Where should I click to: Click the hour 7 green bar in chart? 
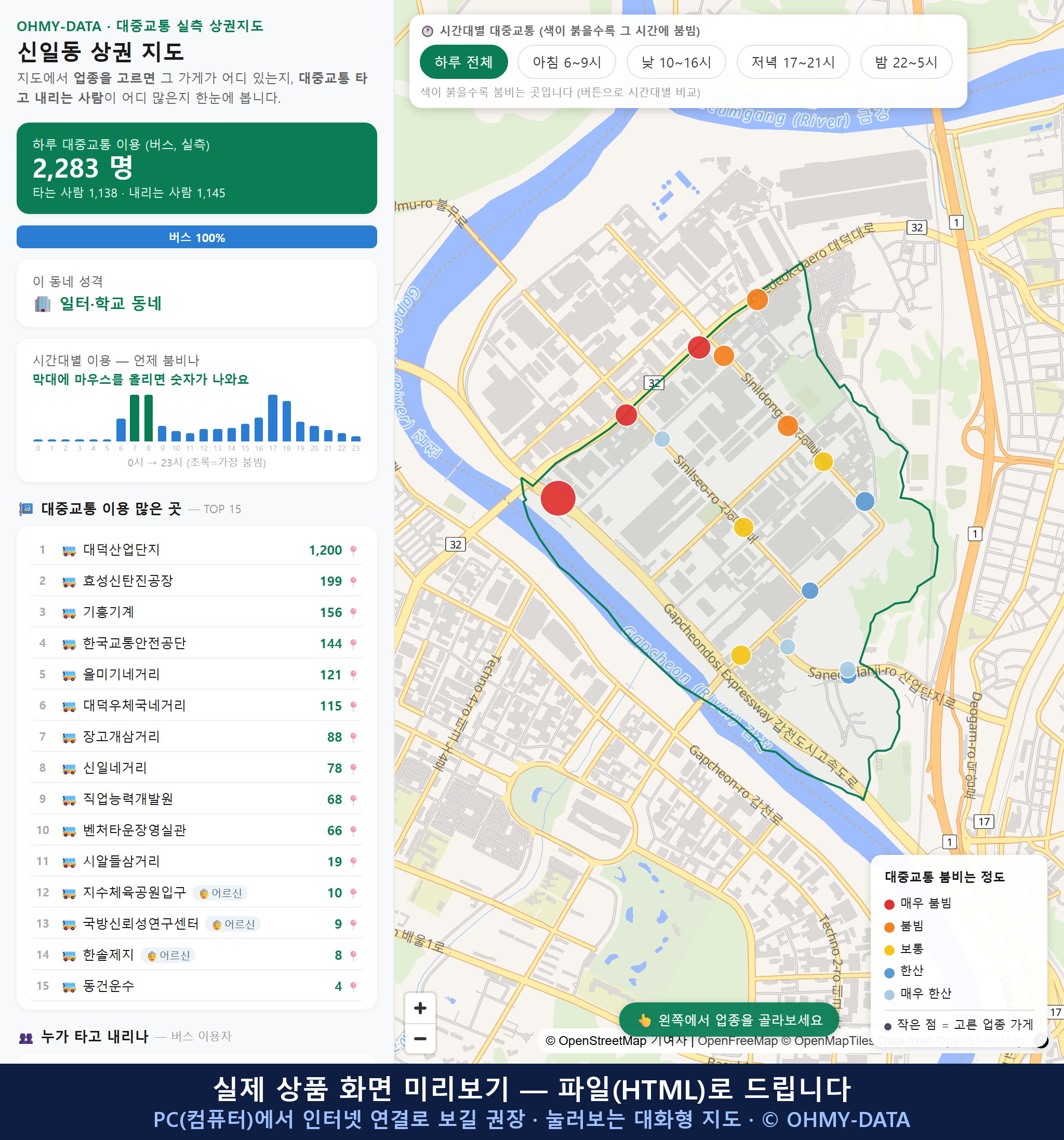(x=135, y=418)
